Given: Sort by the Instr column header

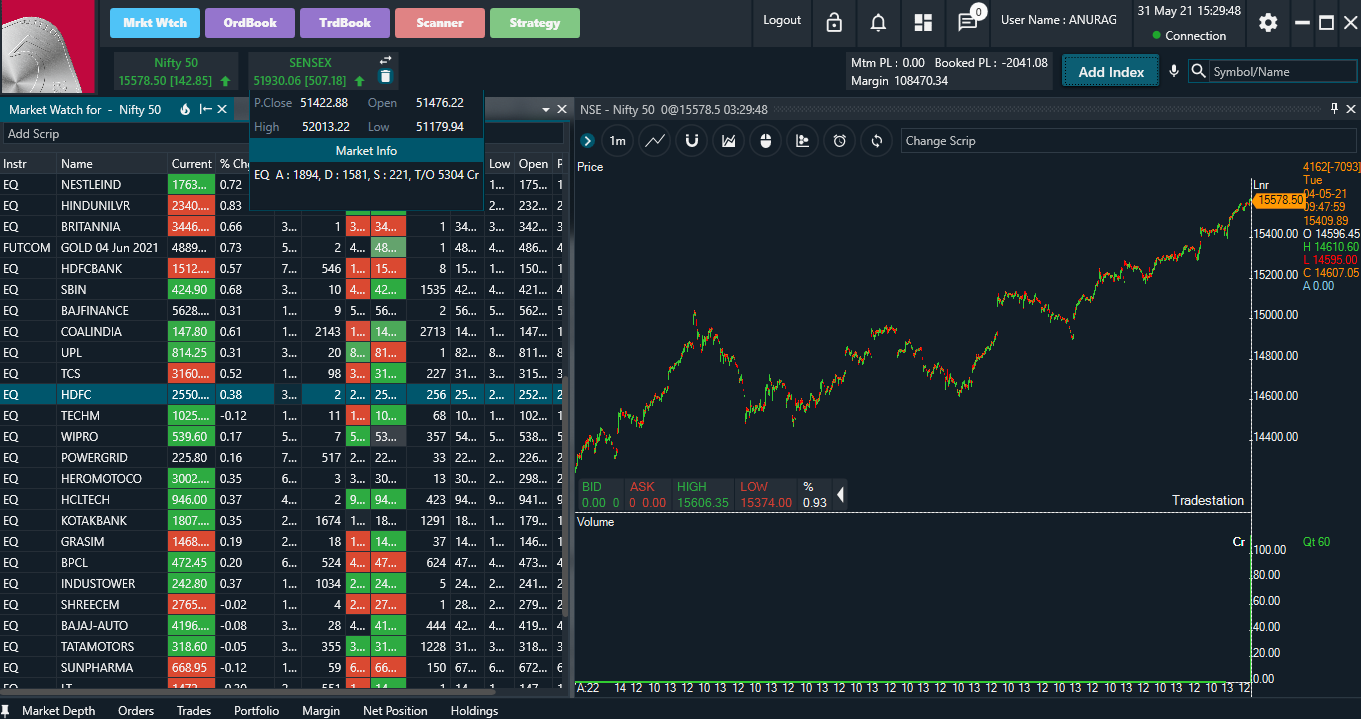Looking at the screenshot, I should 28,164.
